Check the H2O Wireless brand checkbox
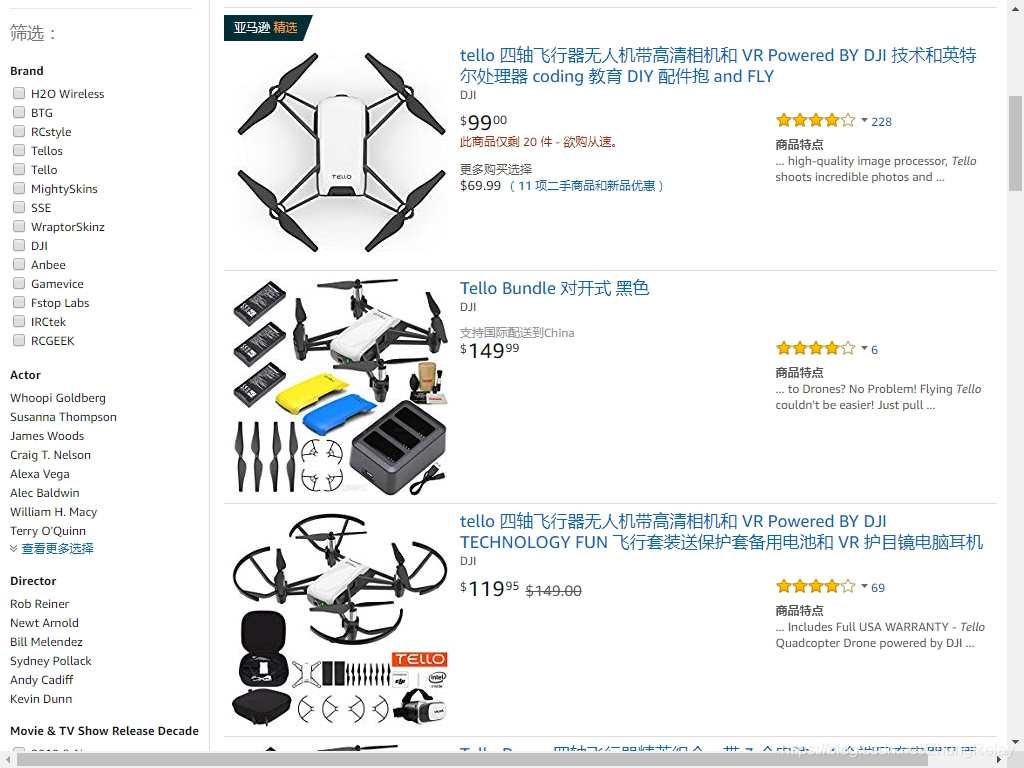The width and height of the screenshot is (1024, 768). click(x=19, y=93)
